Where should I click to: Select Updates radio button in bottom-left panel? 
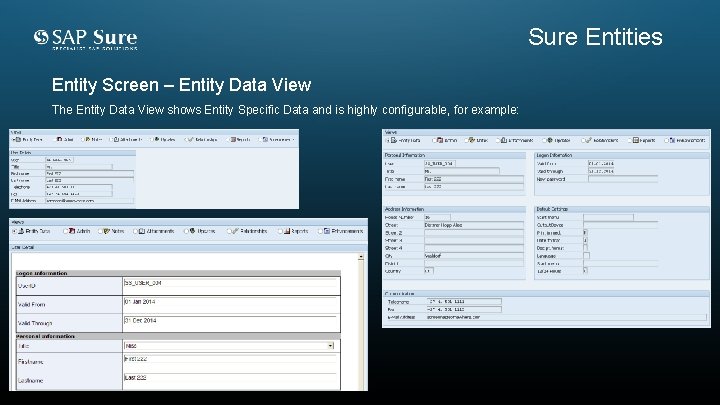click(x=186, y=231)
